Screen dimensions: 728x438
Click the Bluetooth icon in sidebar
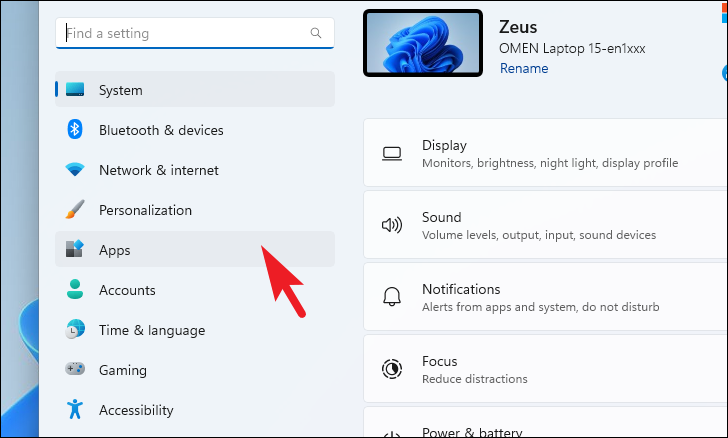[x=75, y=129]
